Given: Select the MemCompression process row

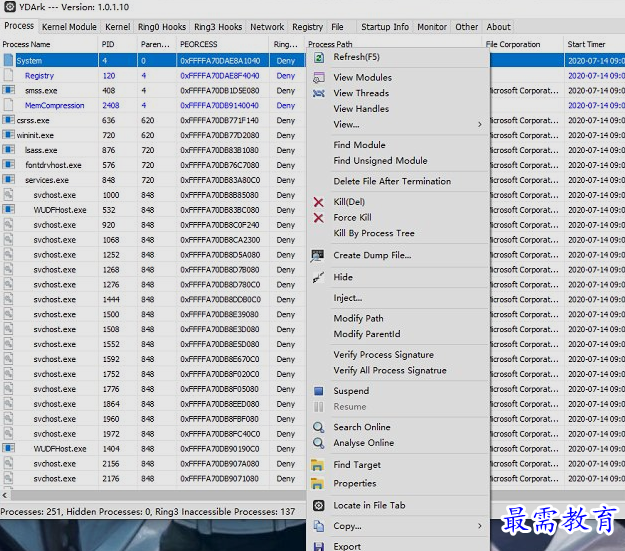Looking at the screenshot, I should pyautogui.click(x=153, y=105).
